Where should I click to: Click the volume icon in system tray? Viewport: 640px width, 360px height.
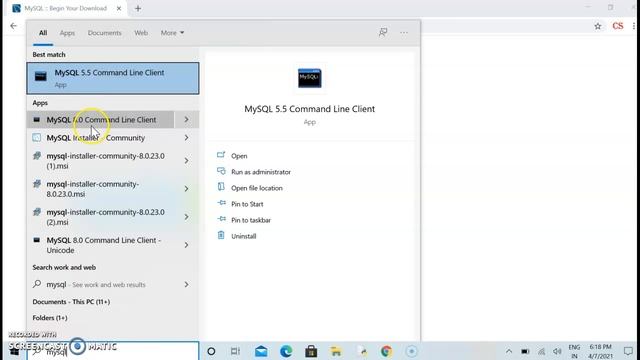tap(557, 351)
